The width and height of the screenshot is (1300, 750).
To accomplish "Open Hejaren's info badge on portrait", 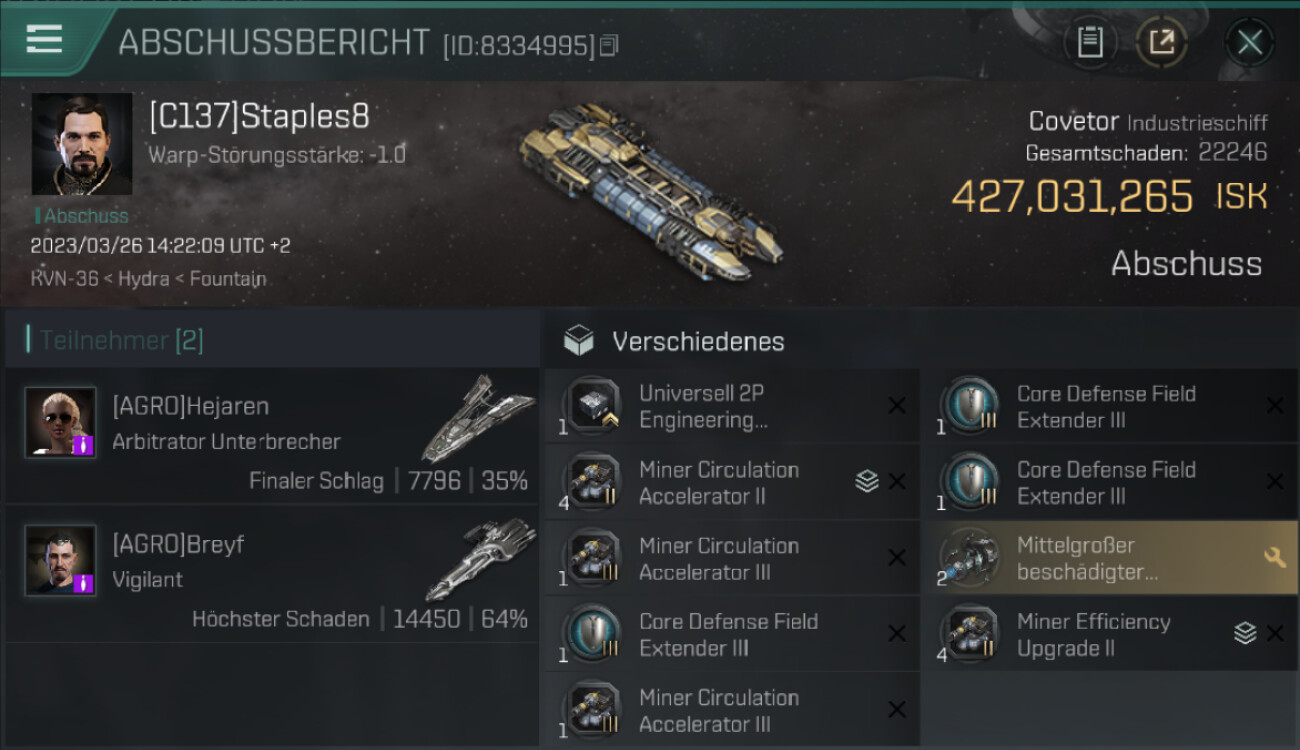I will (84, 445).
